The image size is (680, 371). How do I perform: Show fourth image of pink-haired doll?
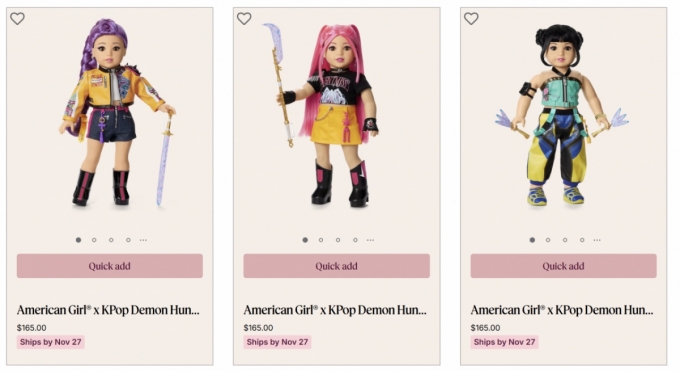(355, 240)
